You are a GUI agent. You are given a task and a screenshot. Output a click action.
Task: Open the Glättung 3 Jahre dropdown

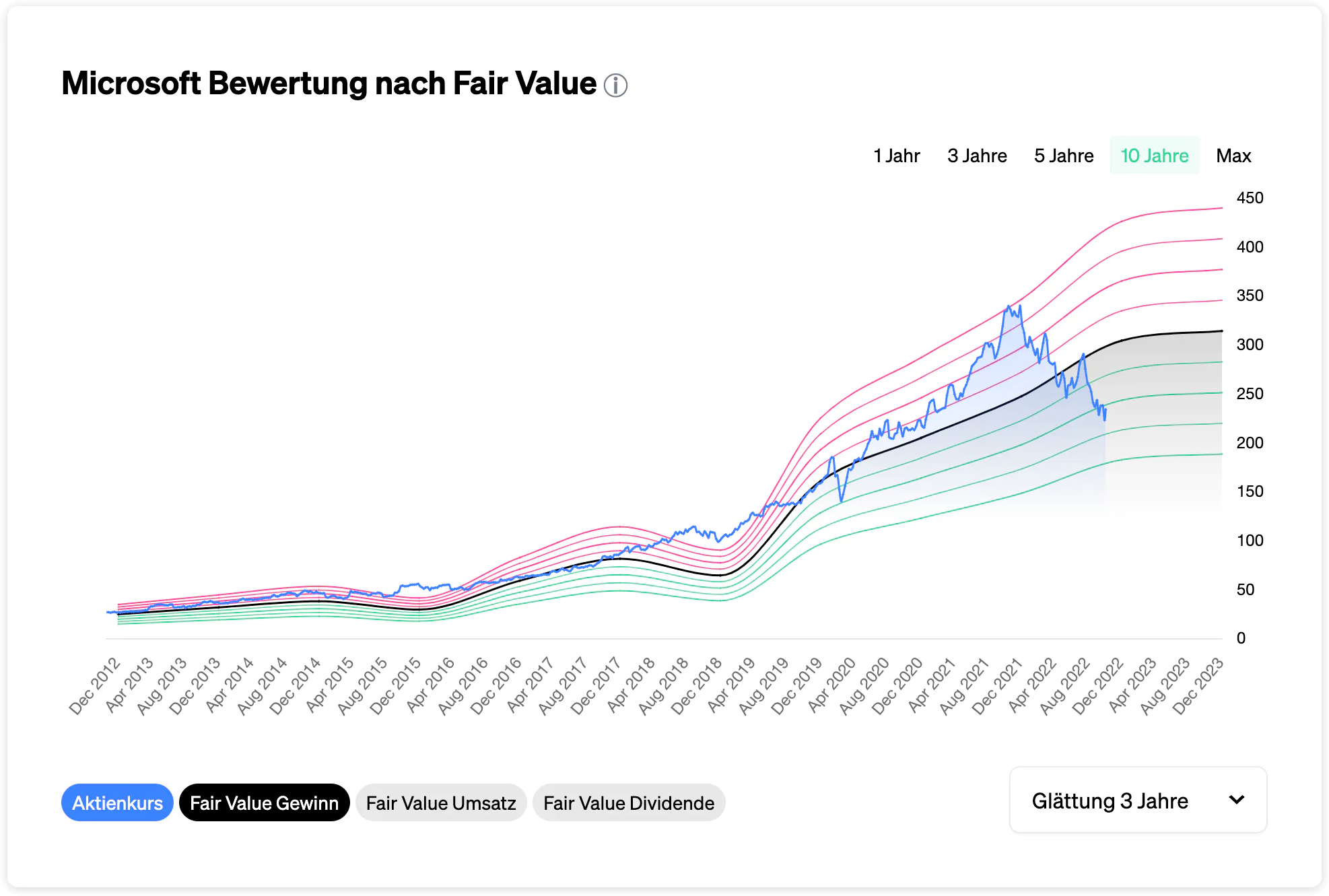pos(1138,800)
